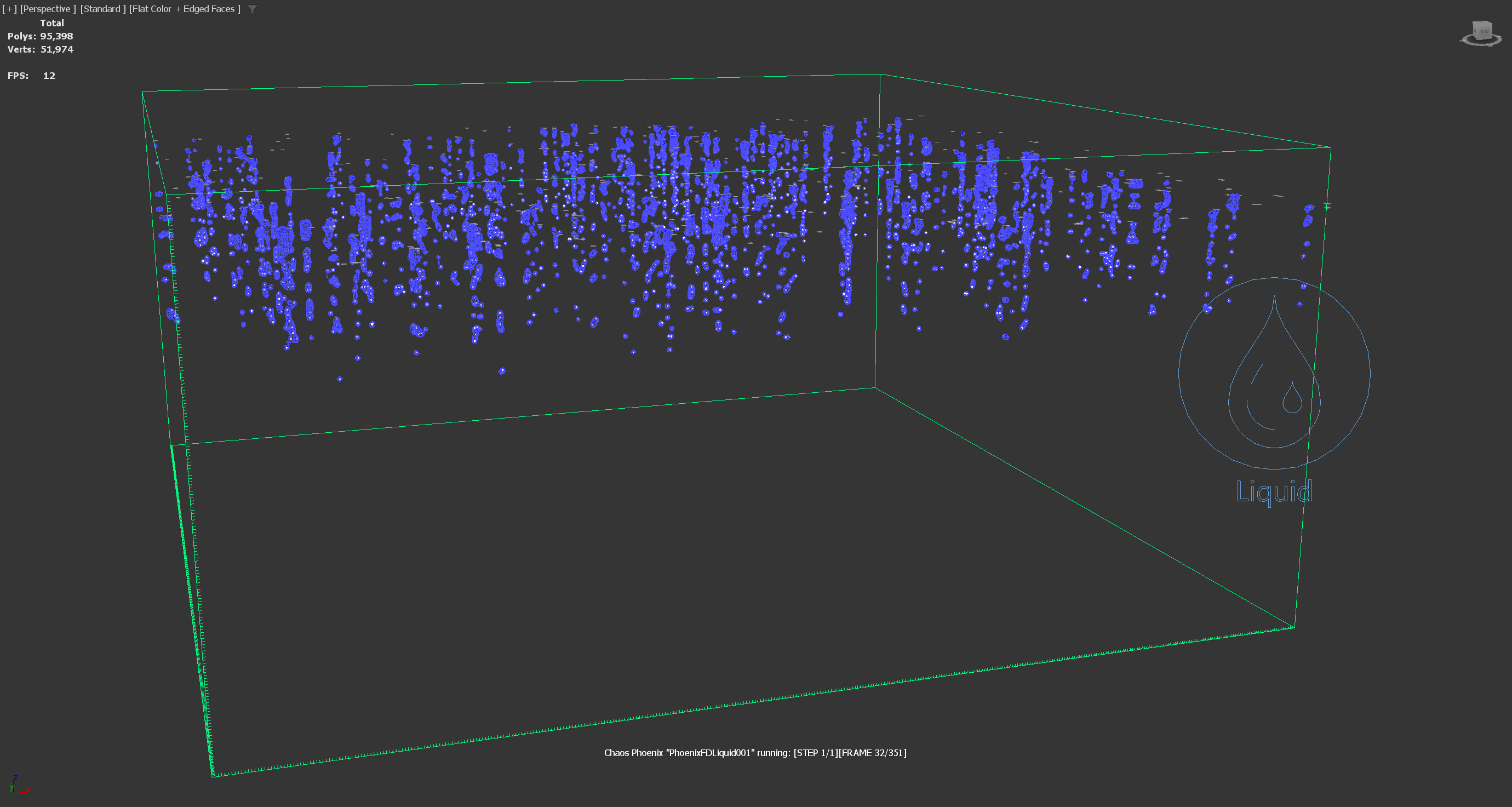Open the [+] general viewport menu
This screenshot has width=1512, height=807.
point(9,9)
